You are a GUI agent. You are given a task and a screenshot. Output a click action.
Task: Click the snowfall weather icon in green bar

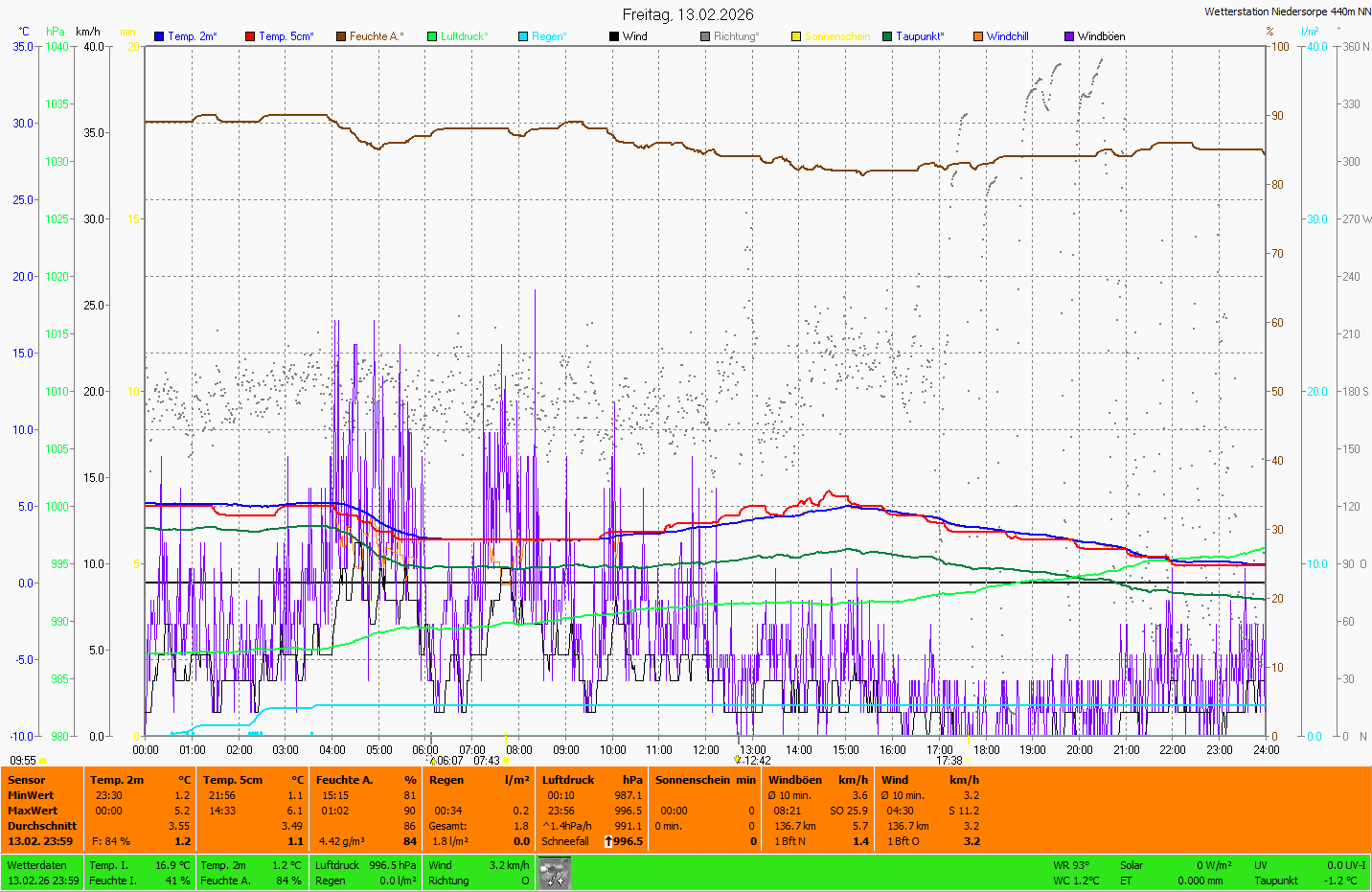(x=554, y=873)
